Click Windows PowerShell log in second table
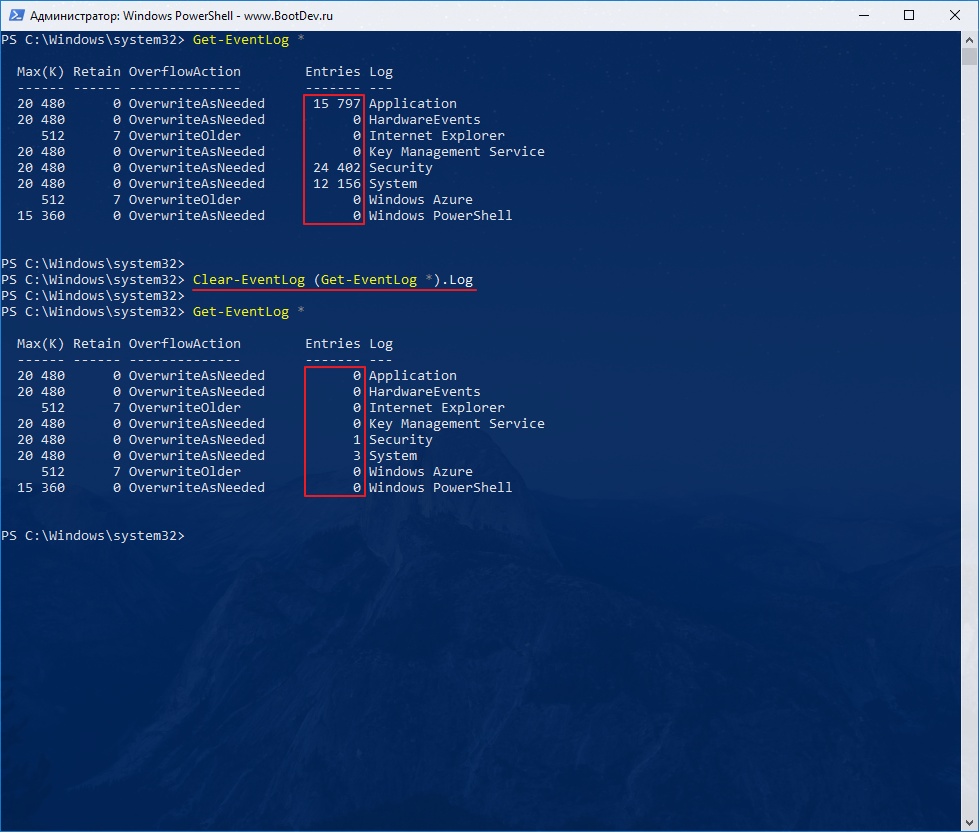The width and height of the screenshot is (979, 832). point(440,488)
